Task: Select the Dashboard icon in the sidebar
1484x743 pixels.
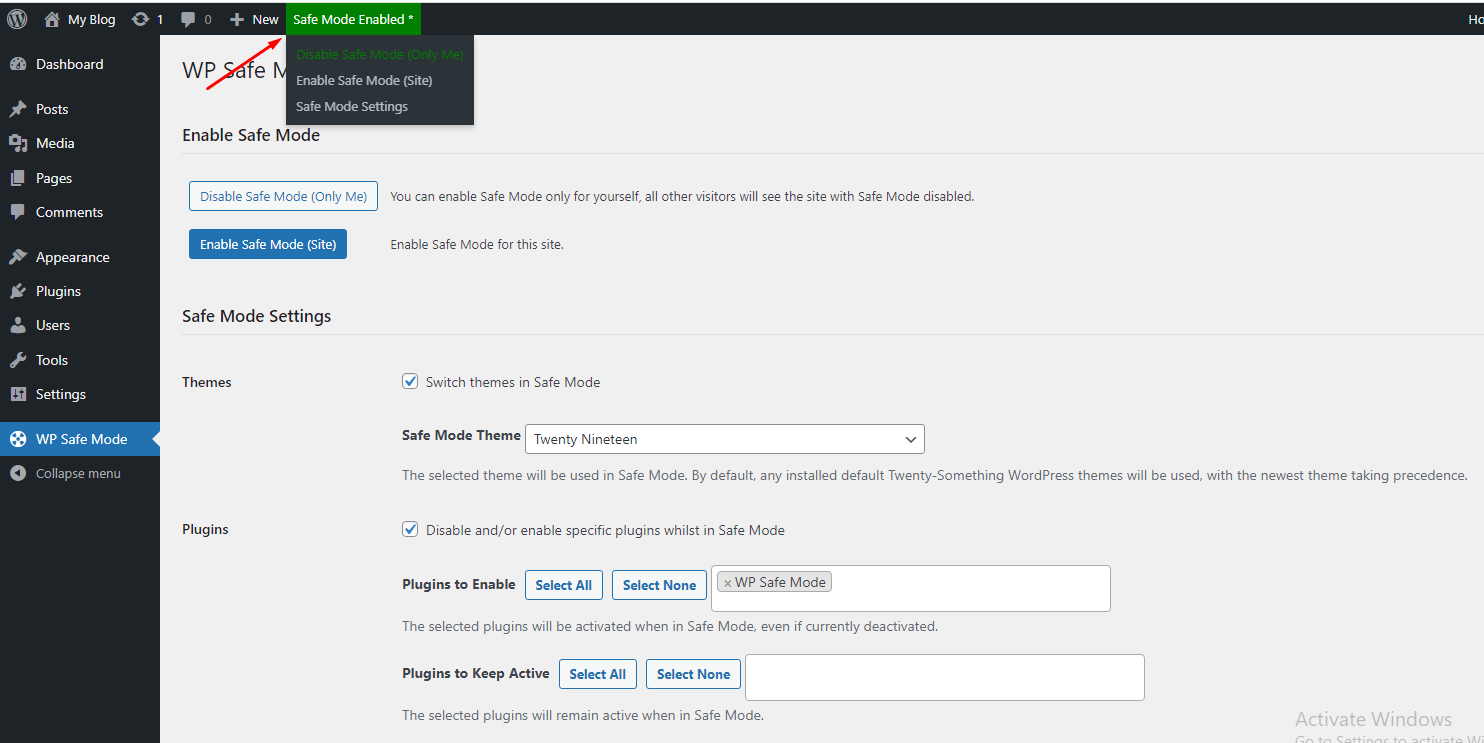Action: click(x=20, y=63)
